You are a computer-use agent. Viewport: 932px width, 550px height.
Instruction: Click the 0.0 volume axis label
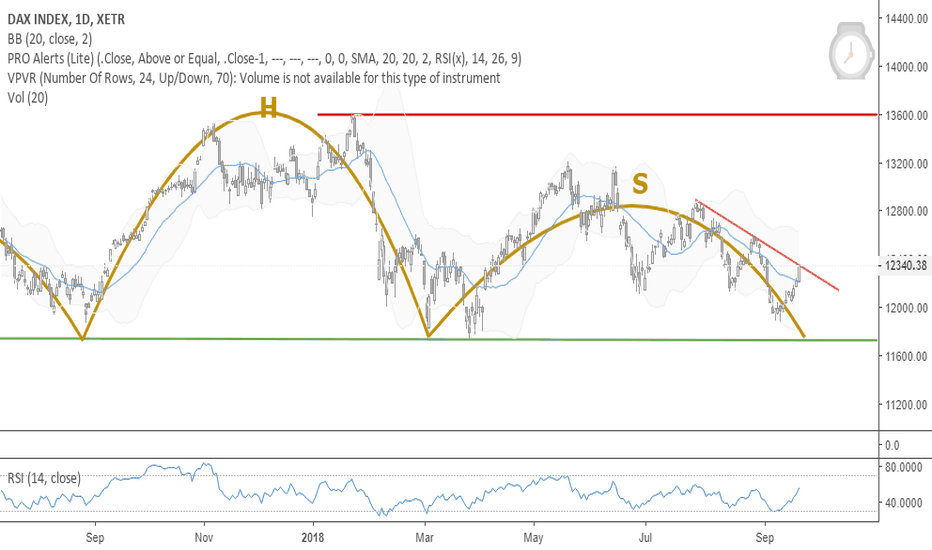point(892,445)
